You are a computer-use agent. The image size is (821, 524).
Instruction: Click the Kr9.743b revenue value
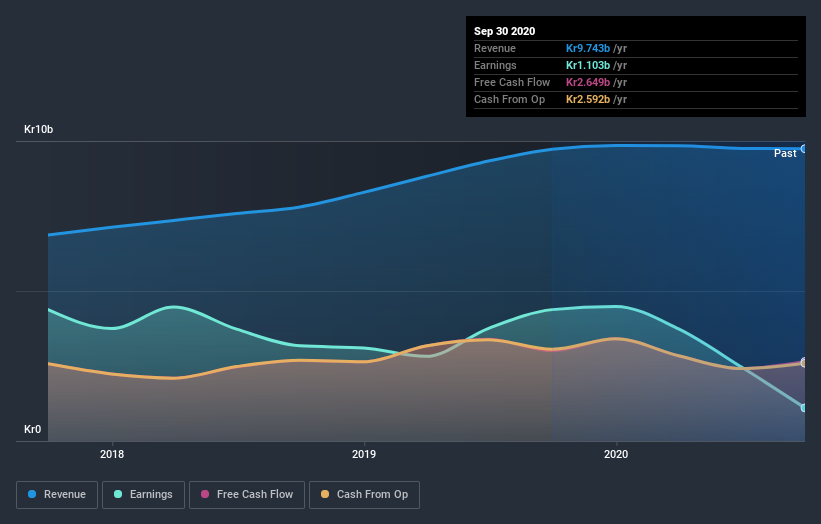(587, 48)
